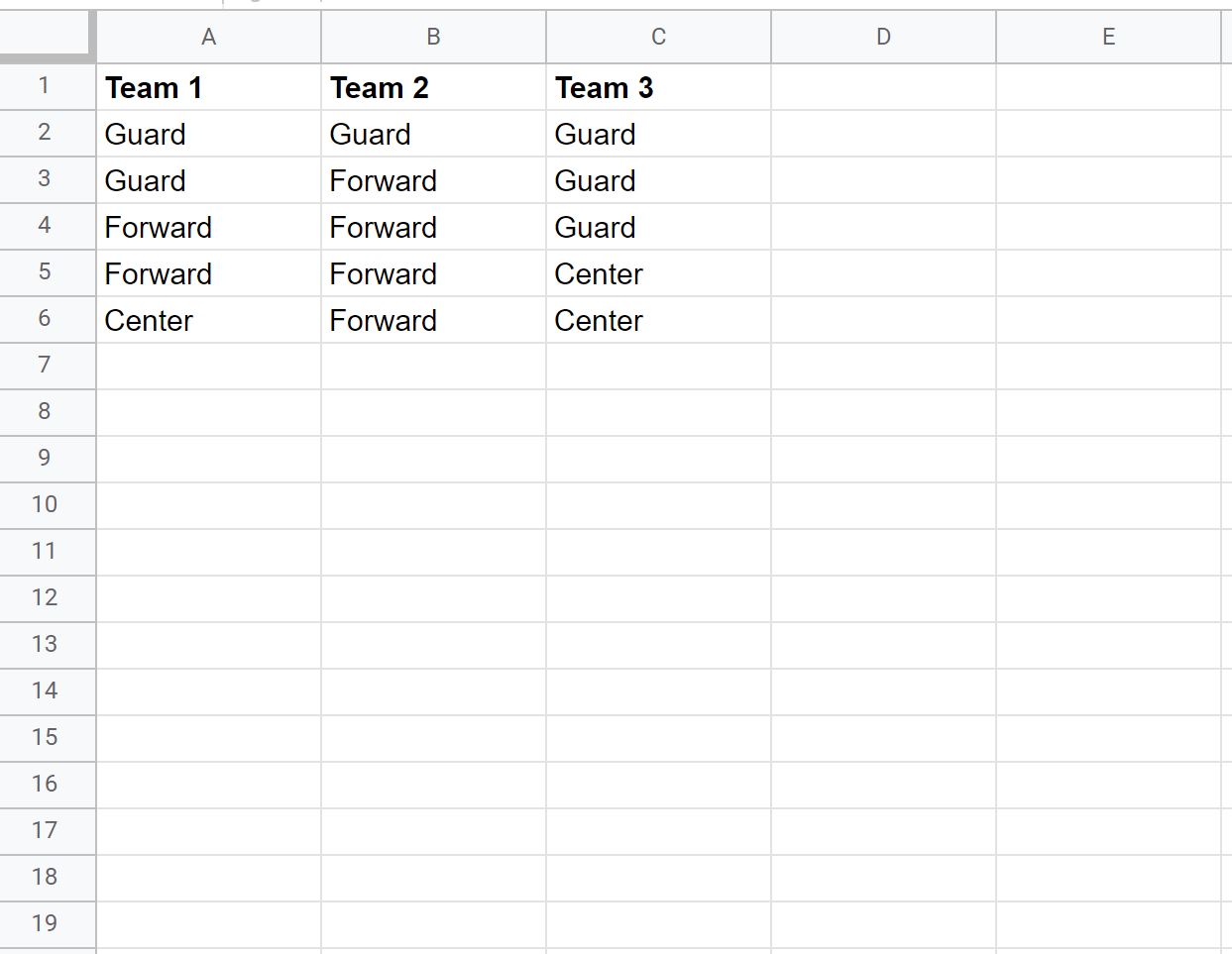This screenshot has width=1232, height=954.
Task: Click the Team 3 header cell
Action: [x=657, y=87]
